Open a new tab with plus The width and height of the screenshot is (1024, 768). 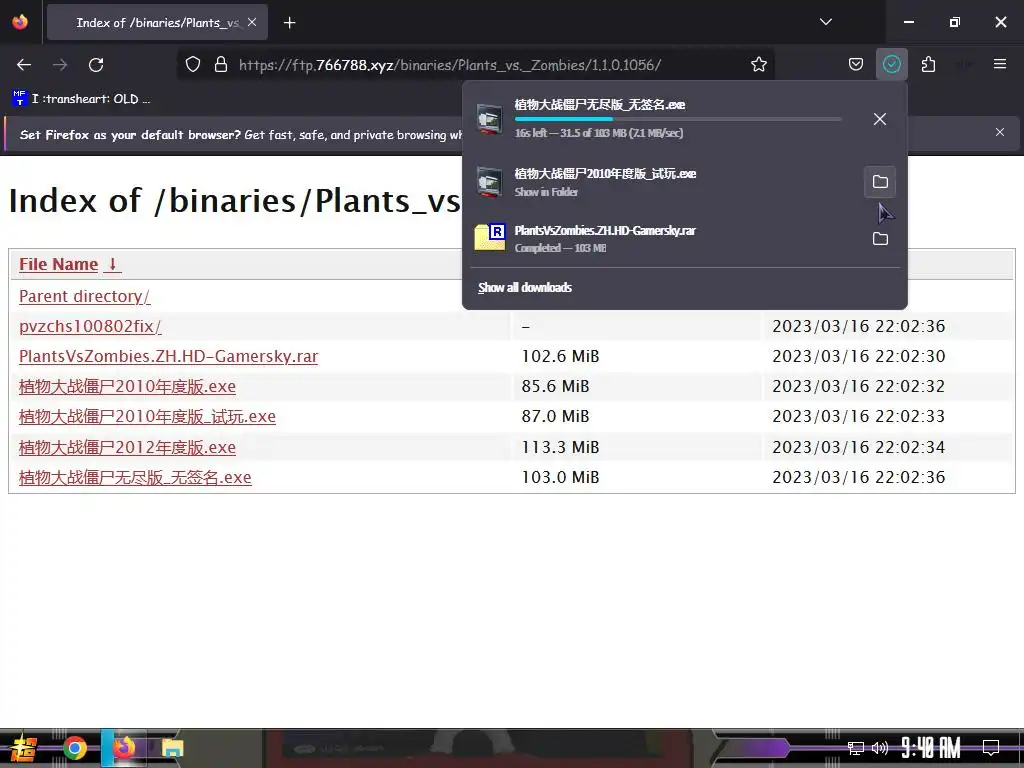(x=289, y=23)
